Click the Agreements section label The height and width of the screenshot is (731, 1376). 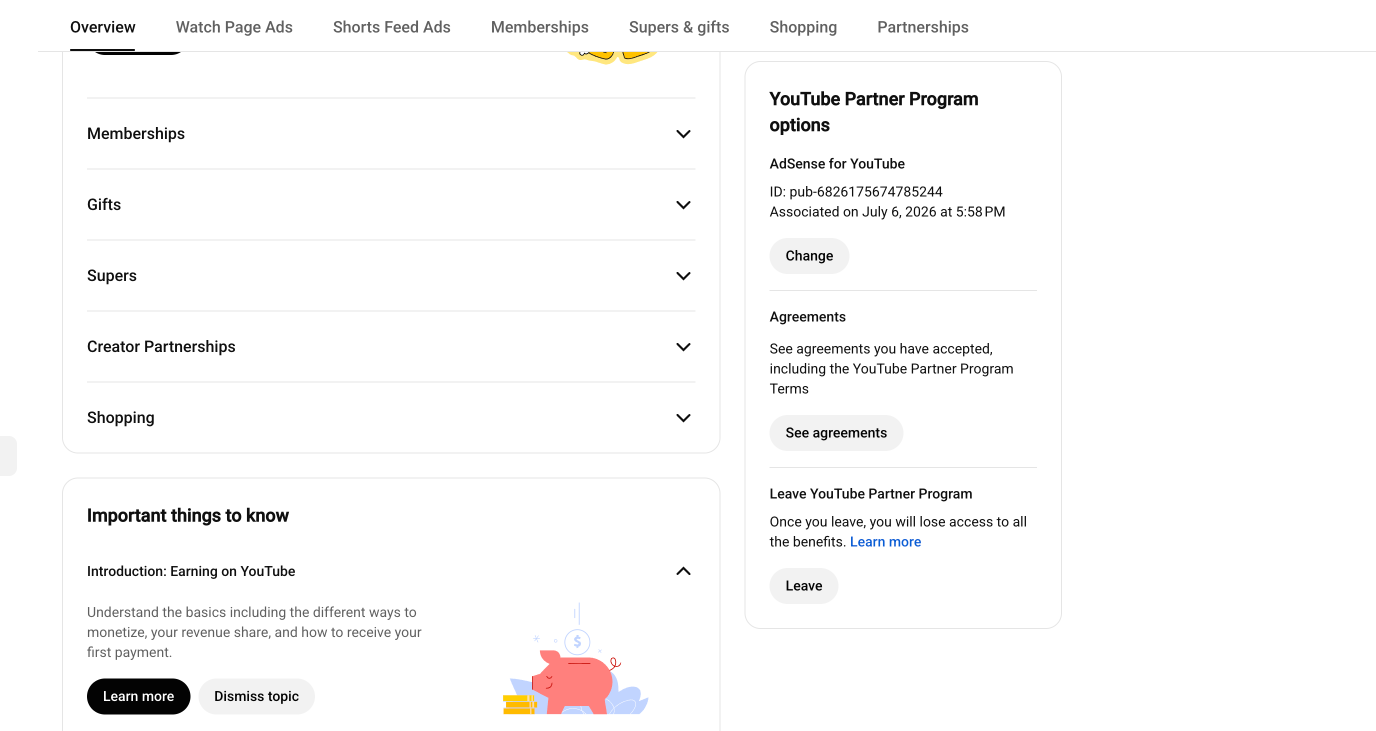coord(808,317)
